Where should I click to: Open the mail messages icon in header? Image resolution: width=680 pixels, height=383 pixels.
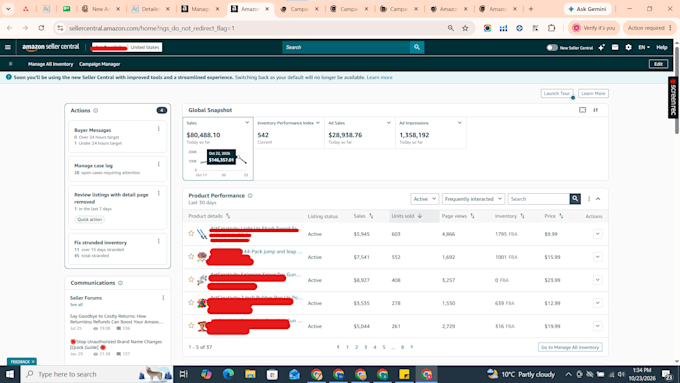pos(615,47)
